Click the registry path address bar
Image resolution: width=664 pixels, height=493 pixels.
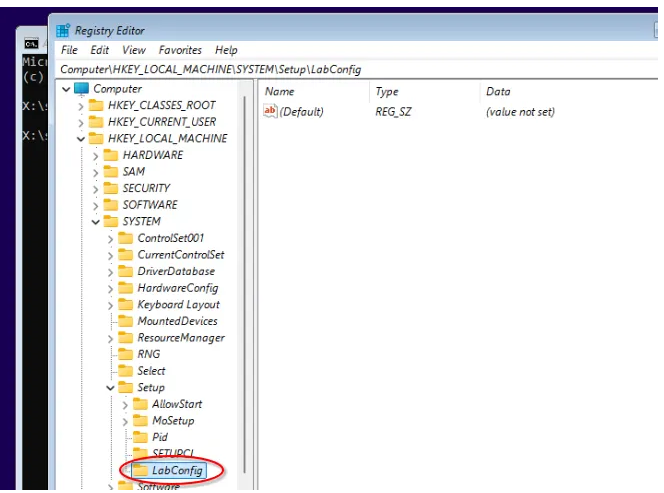300,69
